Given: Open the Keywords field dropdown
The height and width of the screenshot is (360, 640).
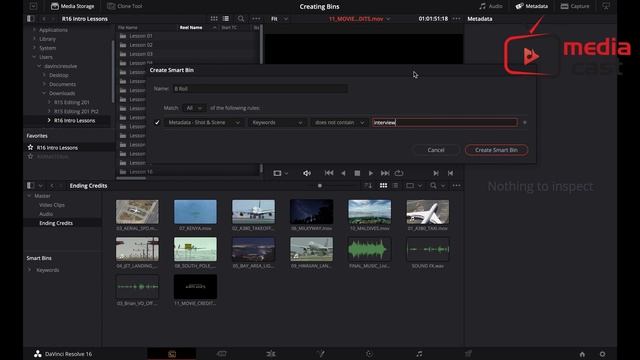Looking at the screenshot, I should [277, 122].
